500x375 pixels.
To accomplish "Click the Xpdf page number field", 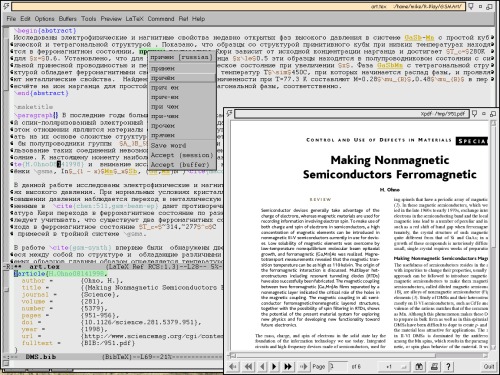I will [338, 366].
